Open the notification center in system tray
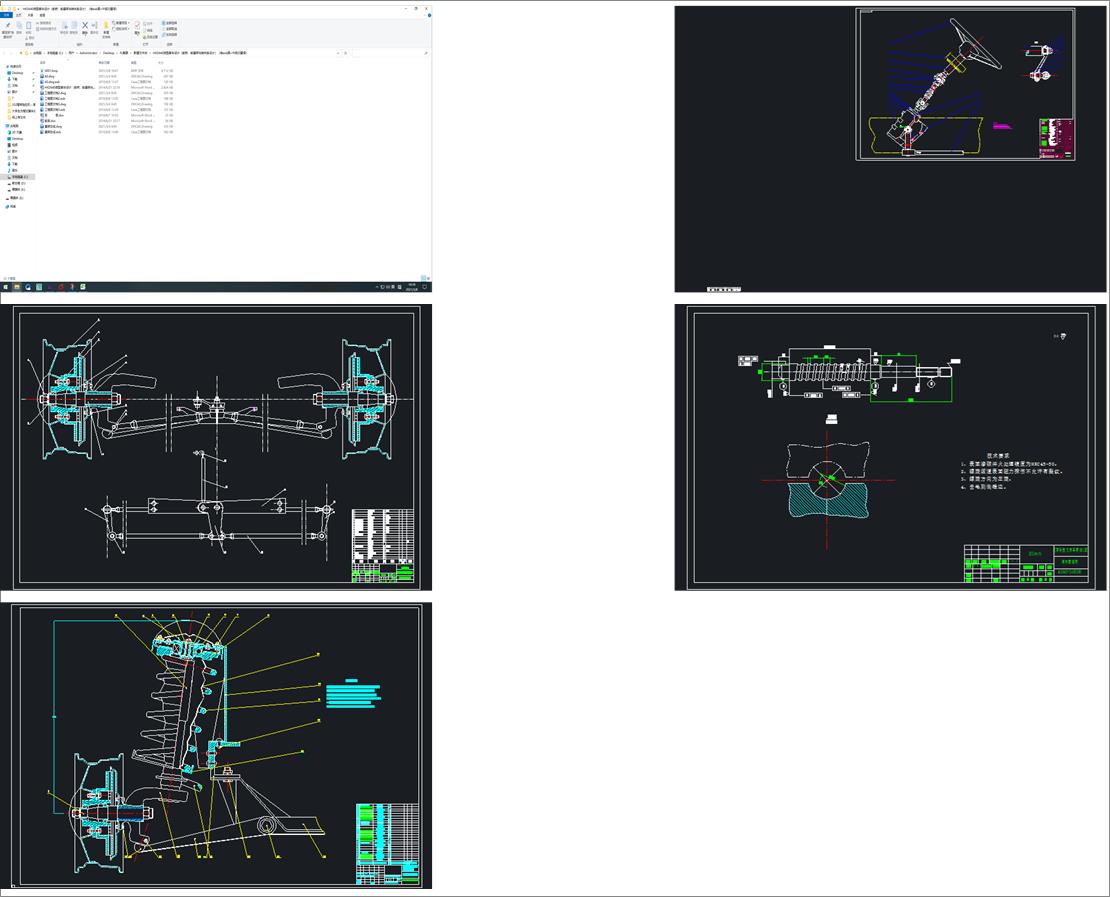Viewport: 1110px width, 897px height. click(425, 287)
